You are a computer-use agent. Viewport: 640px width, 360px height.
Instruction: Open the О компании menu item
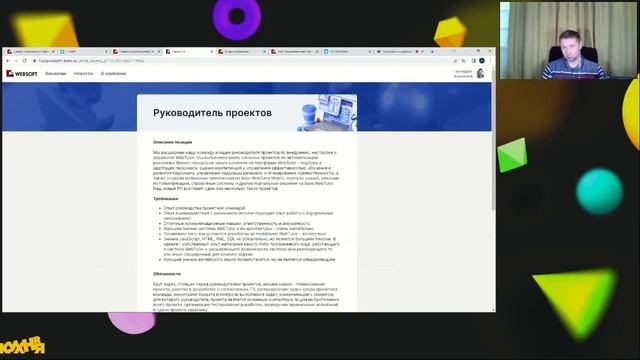coord(113,73)
